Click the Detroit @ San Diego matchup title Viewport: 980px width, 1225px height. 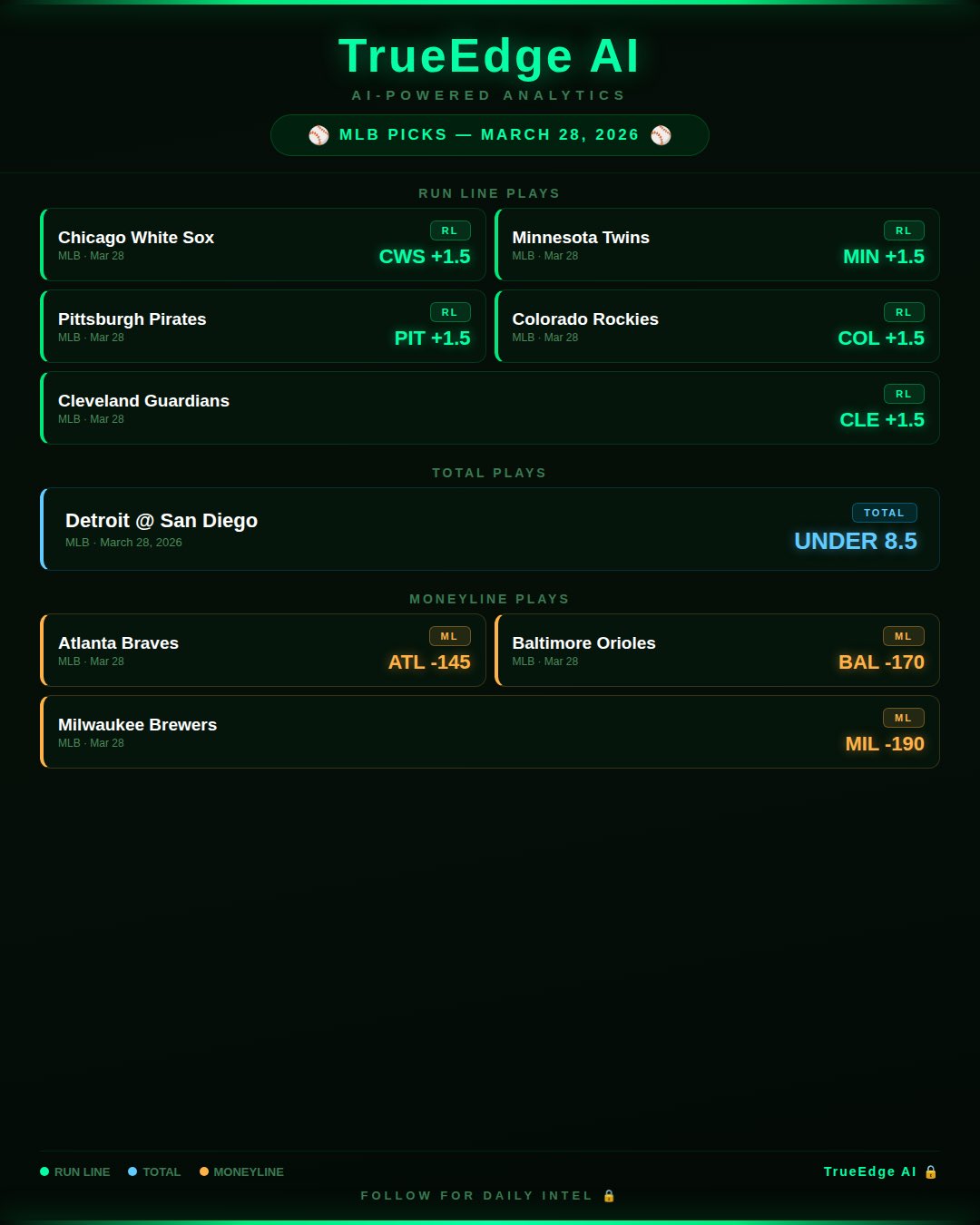coord(162,521)
